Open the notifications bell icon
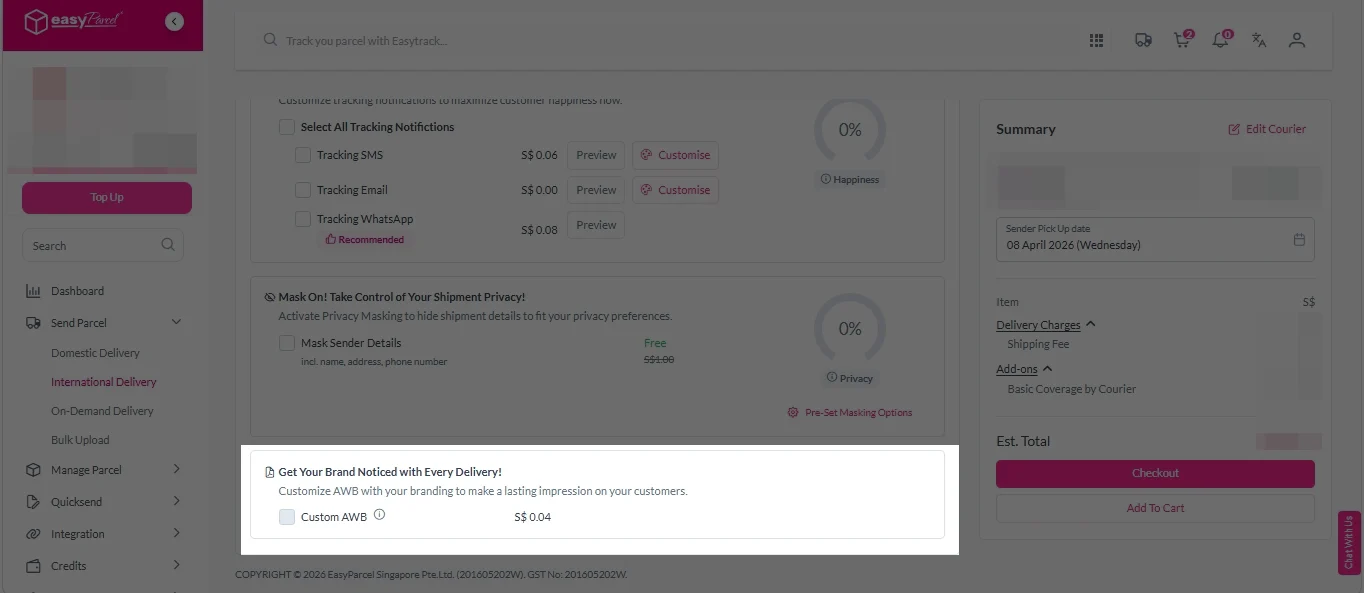 coord(1219,40)
